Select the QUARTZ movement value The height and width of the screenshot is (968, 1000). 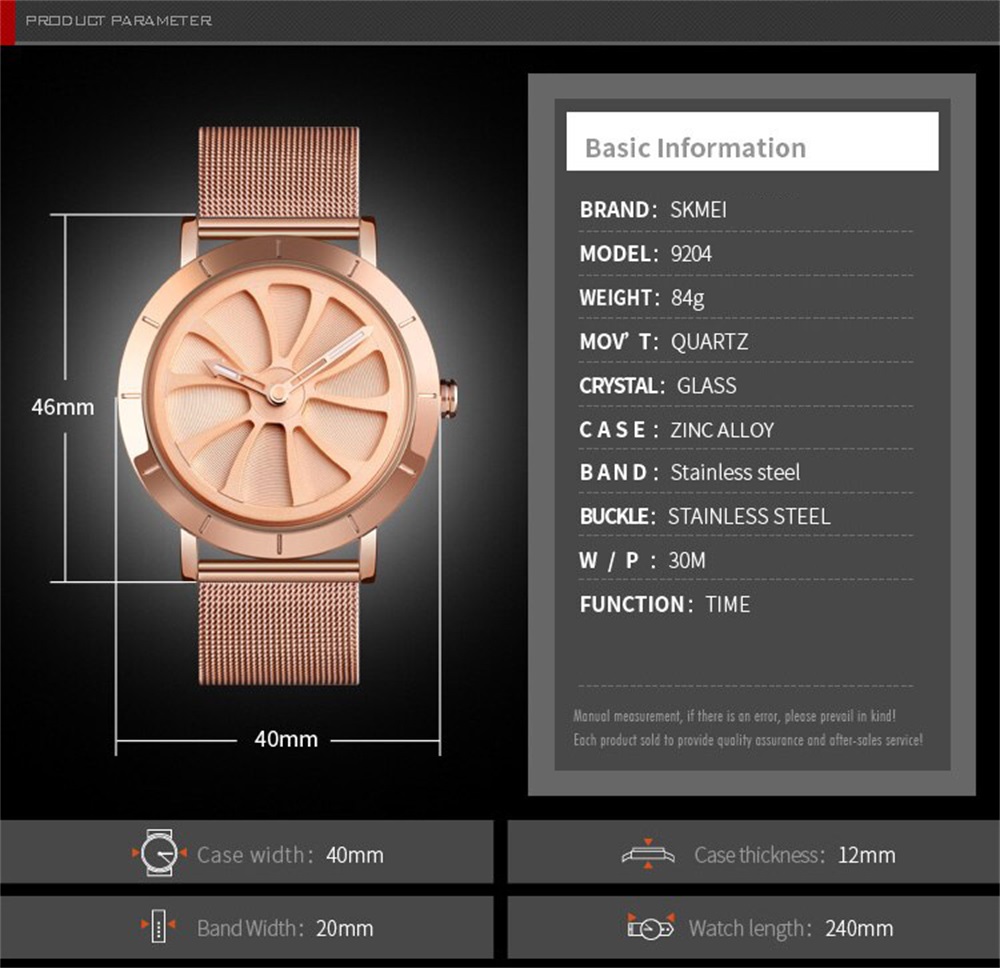coord(709,342)
